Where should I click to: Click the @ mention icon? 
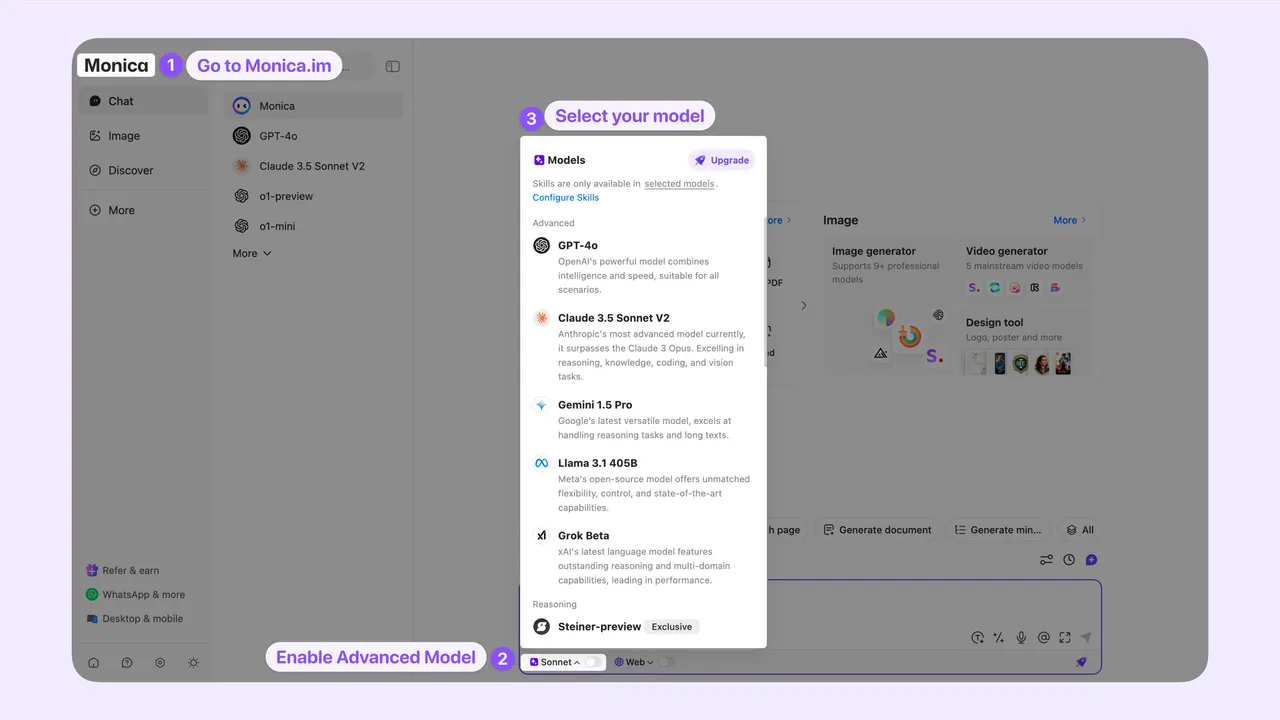coord(1043,637)
